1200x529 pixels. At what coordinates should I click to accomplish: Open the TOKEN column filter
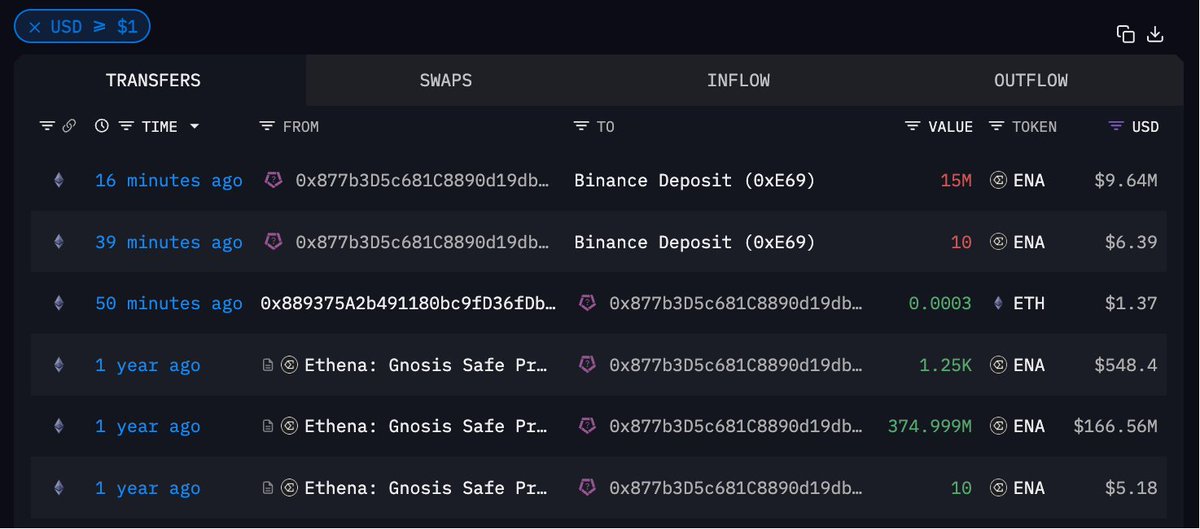pos(996,126)
